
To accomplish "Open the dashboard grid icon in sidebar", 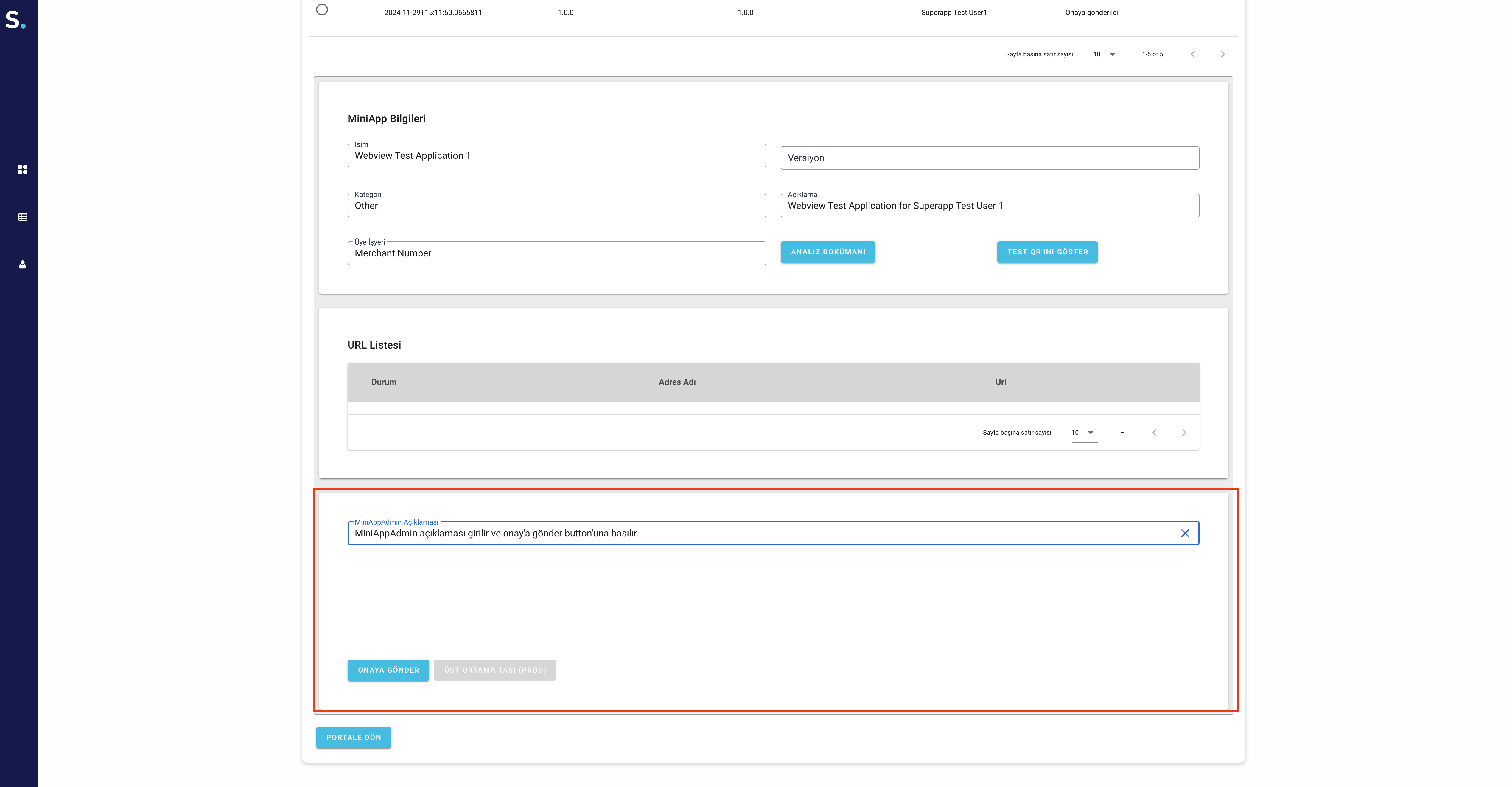I will (x=22, y=169).
